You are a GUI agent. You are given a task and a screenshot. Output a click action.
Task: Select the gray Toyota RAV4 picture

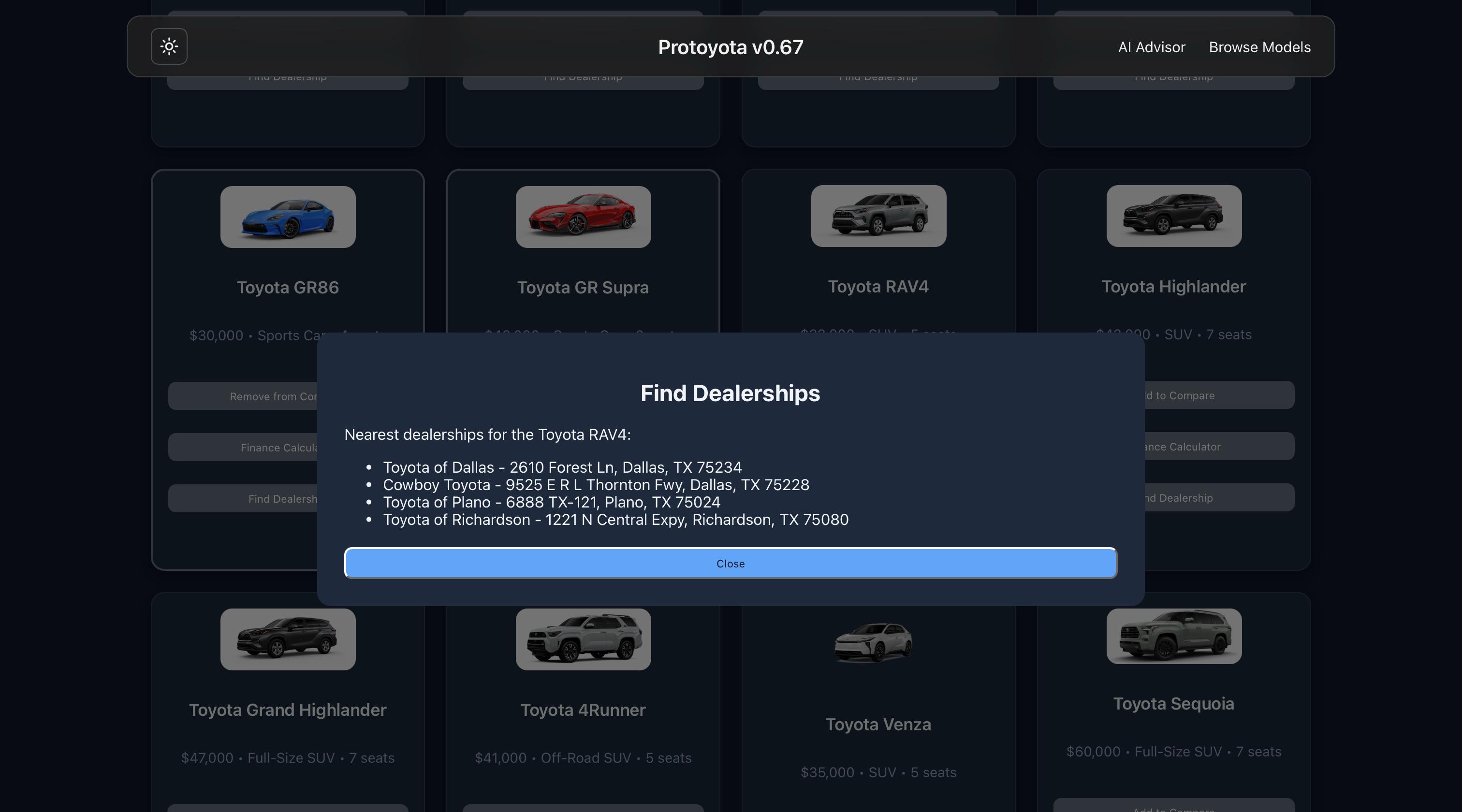click(878, 216)
